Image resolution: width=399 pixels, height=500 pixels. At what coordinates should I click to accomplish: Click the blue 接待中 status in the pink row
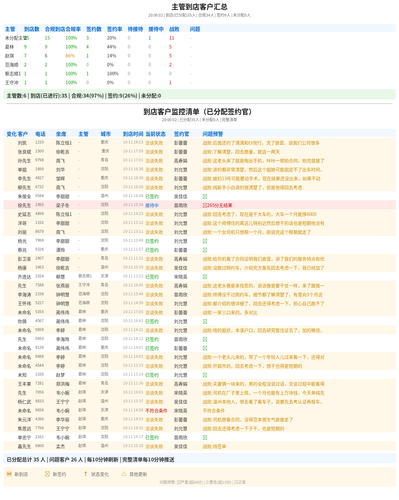tap(152, 205)
